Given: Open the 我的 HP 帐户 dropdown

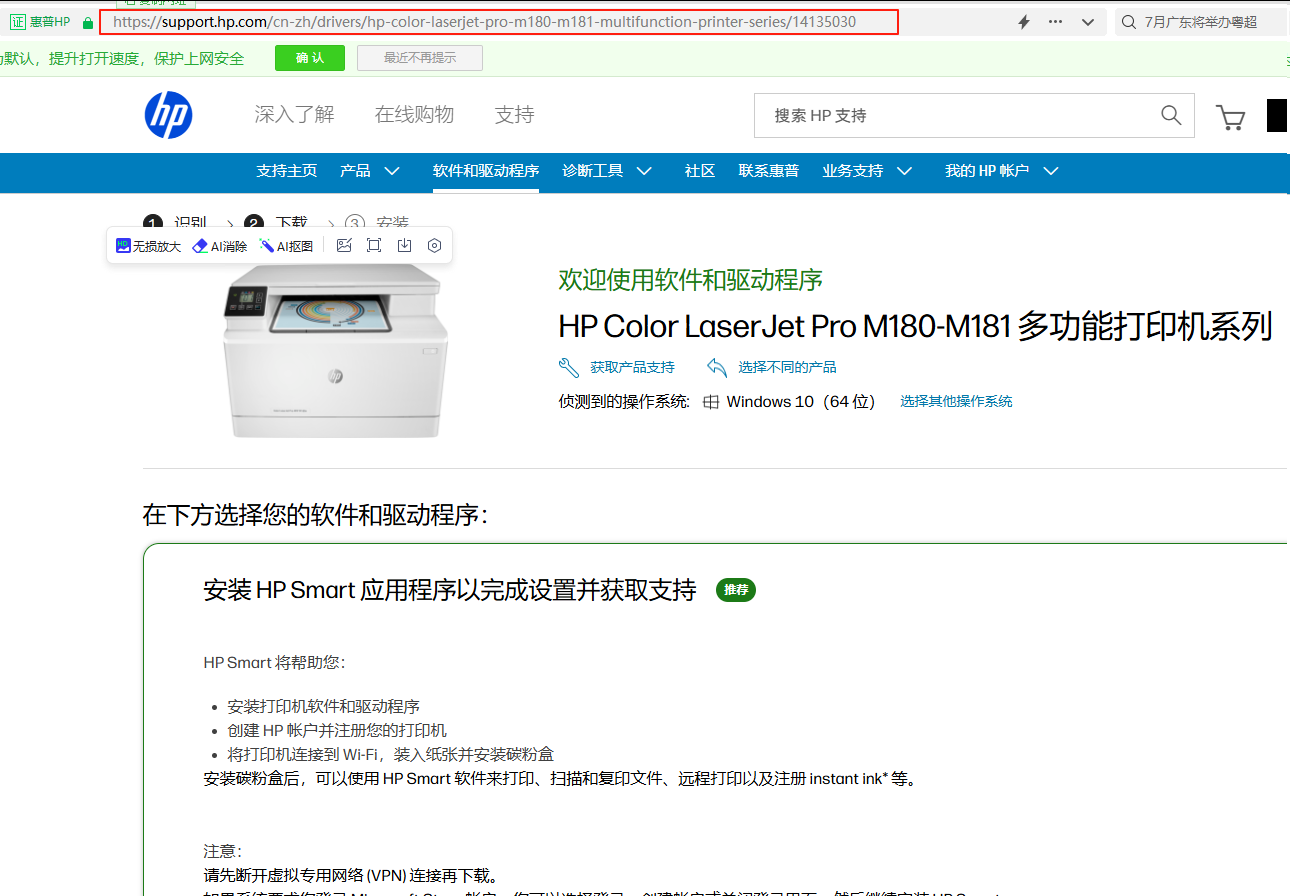Looking at the screenshot, I should point(1001,171).
